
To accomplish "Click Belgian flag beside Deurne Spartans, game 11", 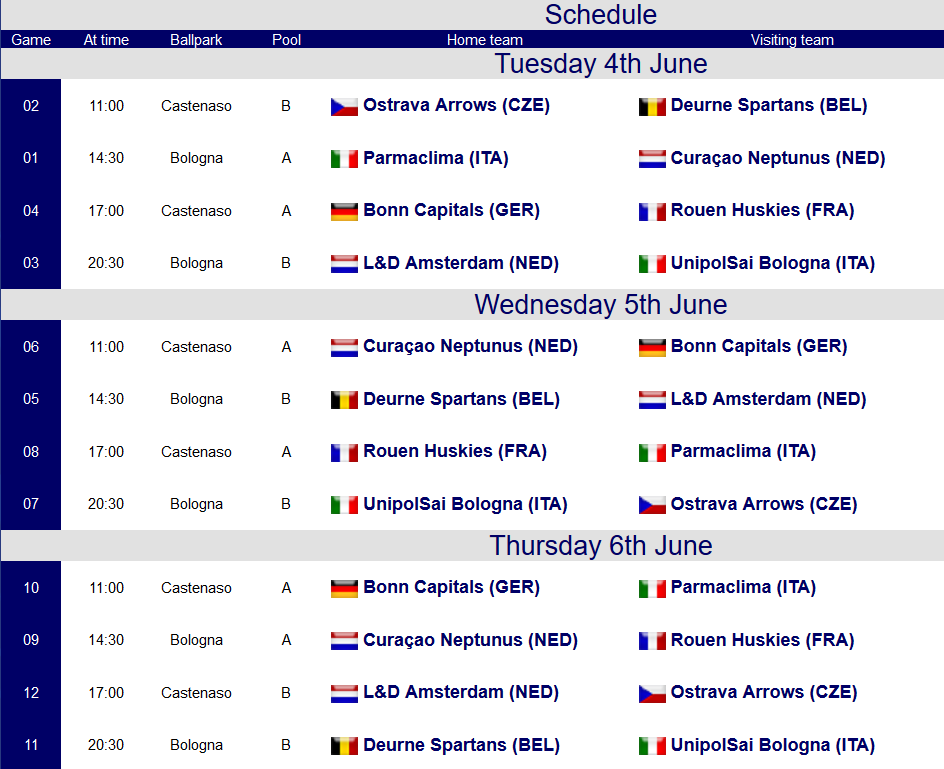I will (344, 746).
